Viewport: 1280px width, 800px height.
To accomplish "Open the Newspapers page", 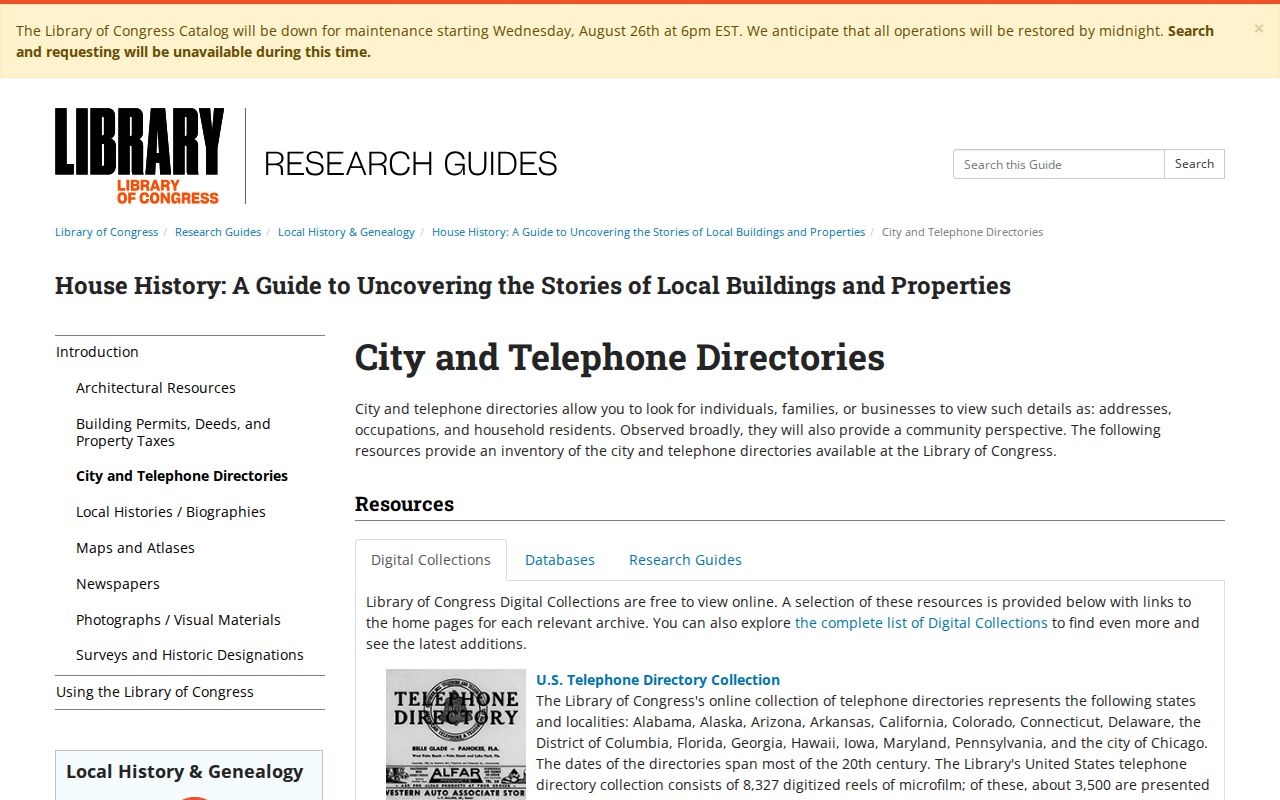I will click(x=118, y=584).
